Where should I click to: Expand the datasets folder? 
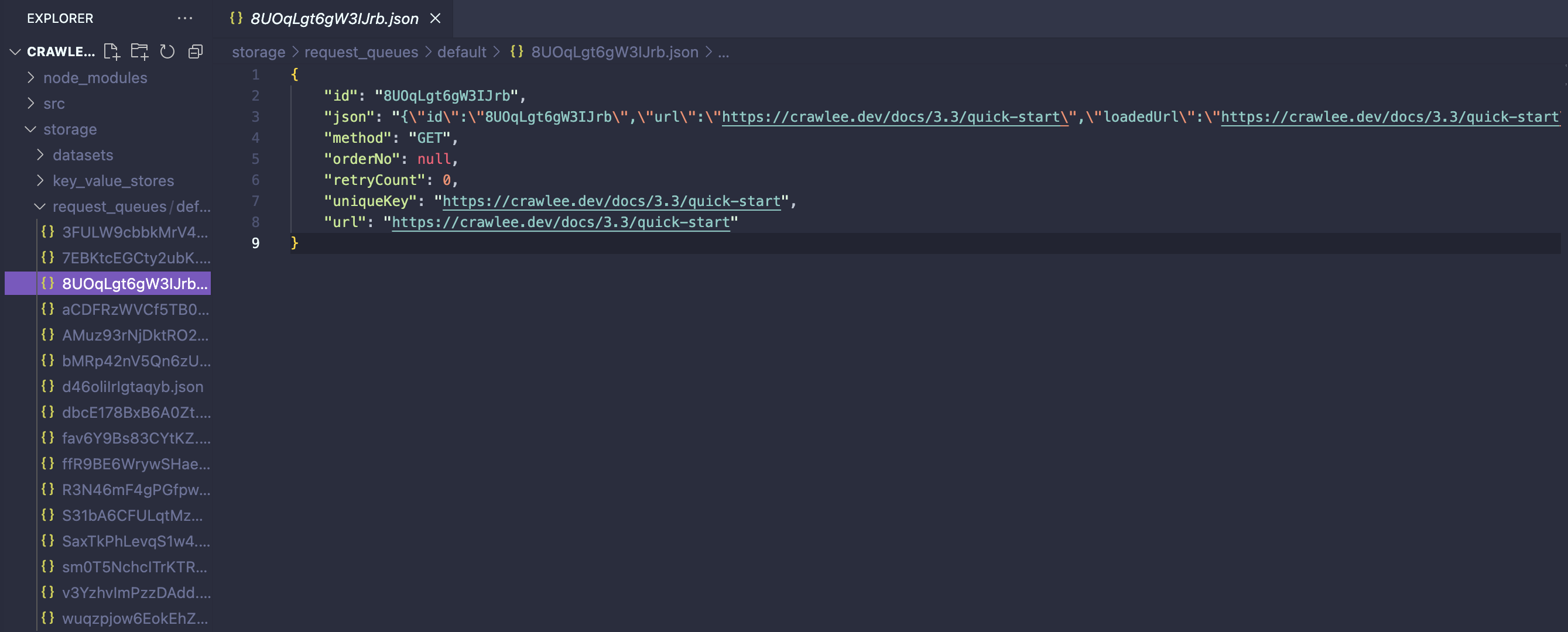click(x=83, y=154)
